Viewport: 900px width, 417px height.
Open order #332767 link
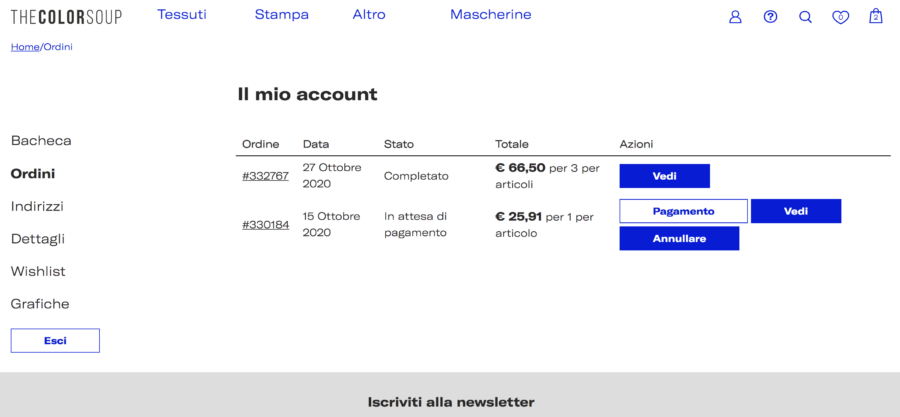265,176
